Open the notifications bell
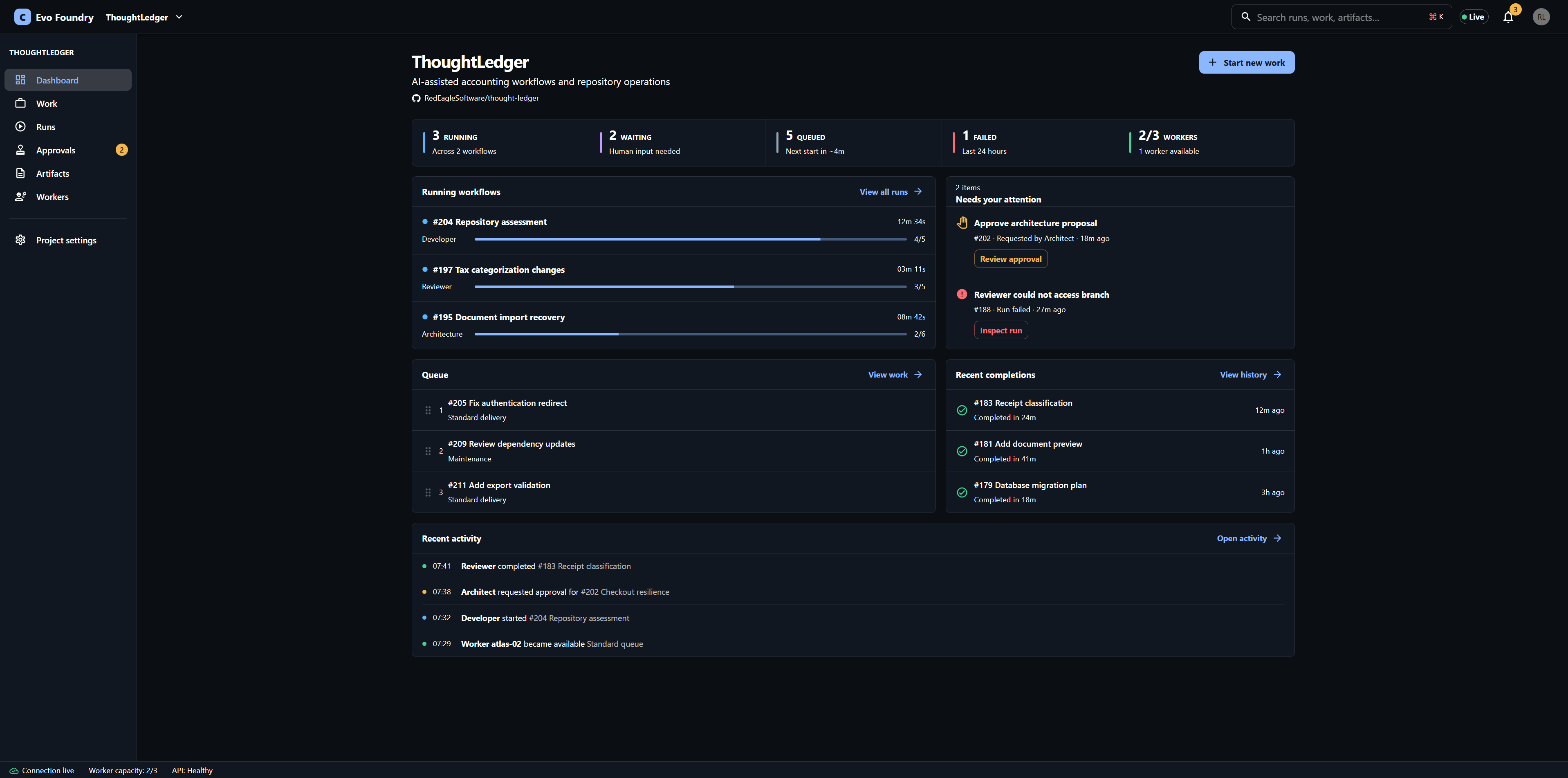 (x=1508, y=17)
